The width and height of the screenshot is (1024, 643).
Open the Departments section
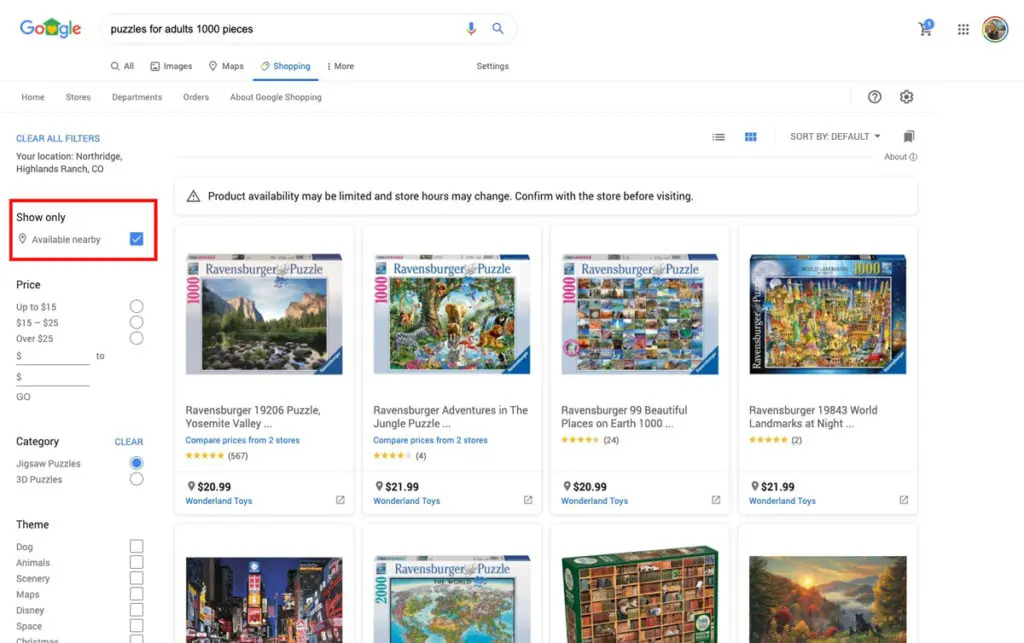pos(137,97)
